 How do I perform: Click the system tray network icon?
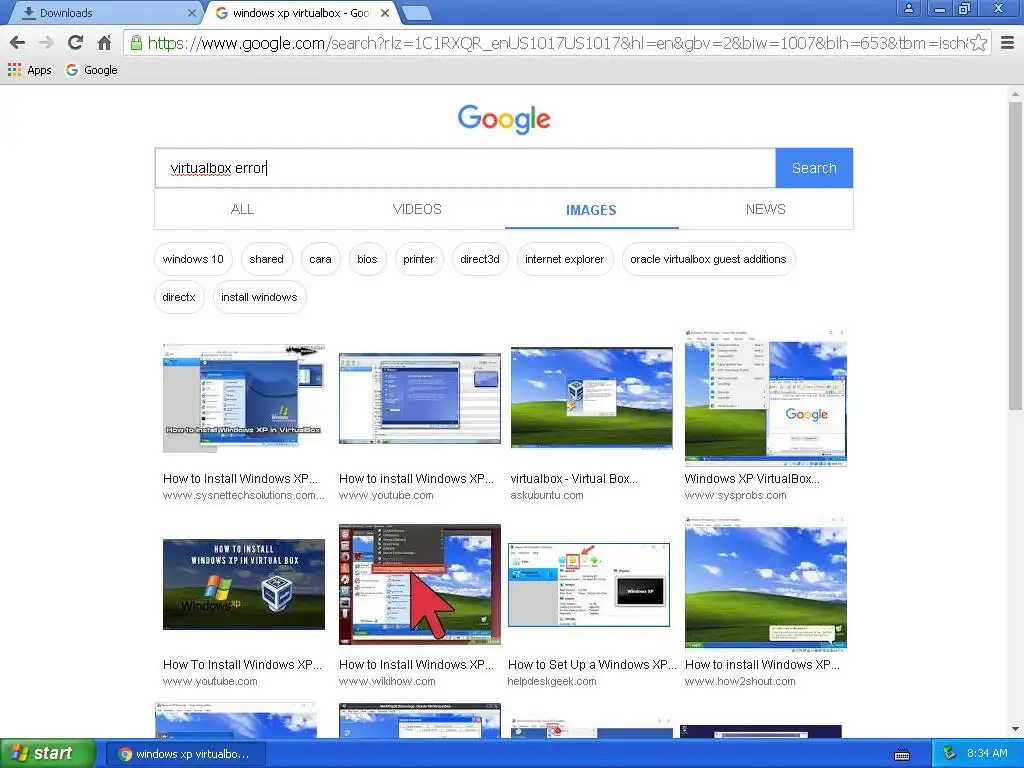point(949,754)
